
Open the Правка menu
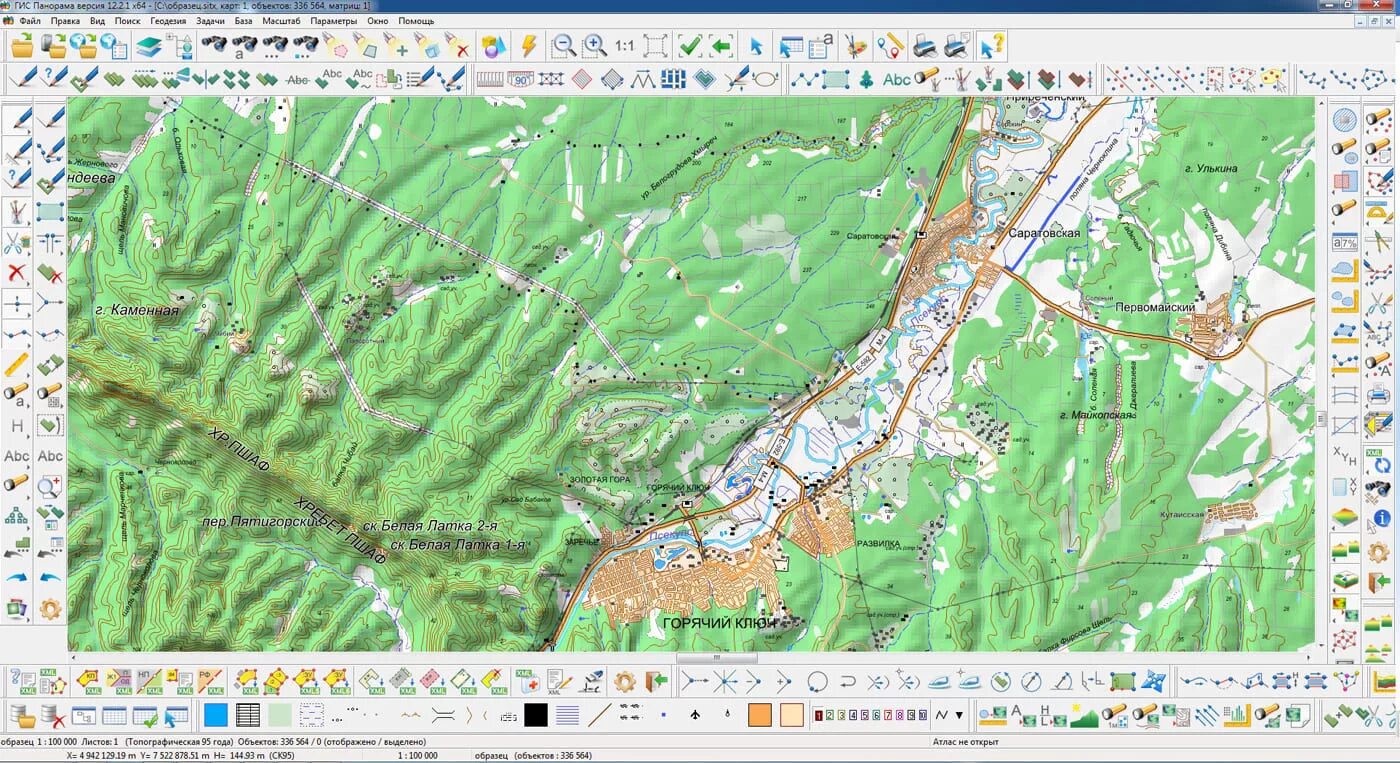(x=65, y=20)
